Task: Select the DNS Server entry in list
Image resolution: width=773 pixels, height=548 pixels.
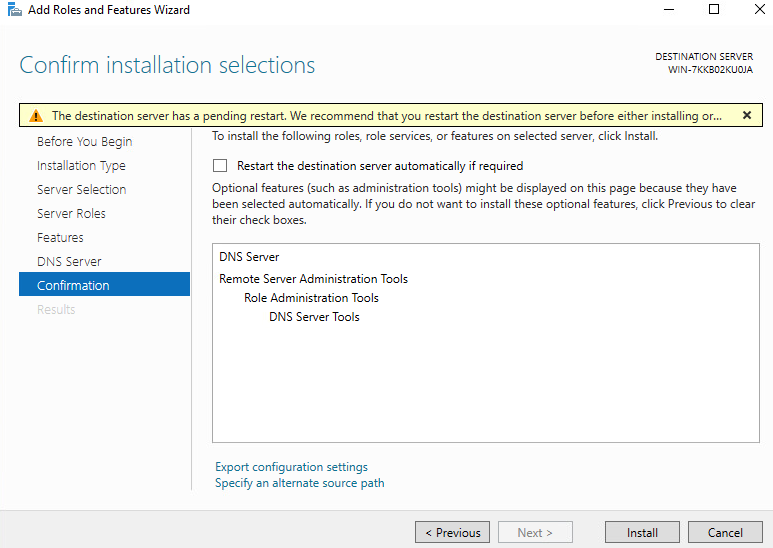Action: (249, 257)
